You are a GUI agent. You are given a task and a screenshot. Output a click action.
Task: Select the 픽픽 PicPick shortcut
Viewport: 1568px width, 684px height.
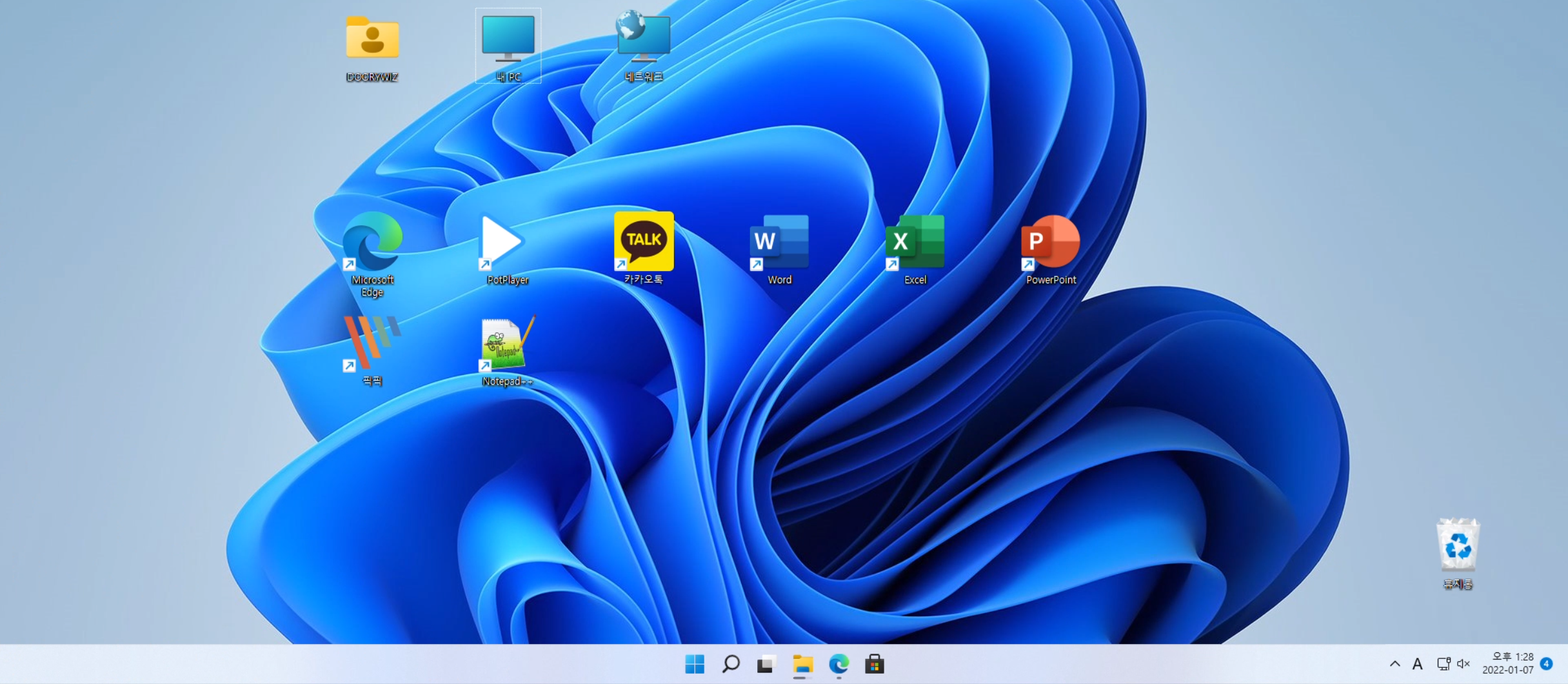pyautogui.click(x=372, y=350)
